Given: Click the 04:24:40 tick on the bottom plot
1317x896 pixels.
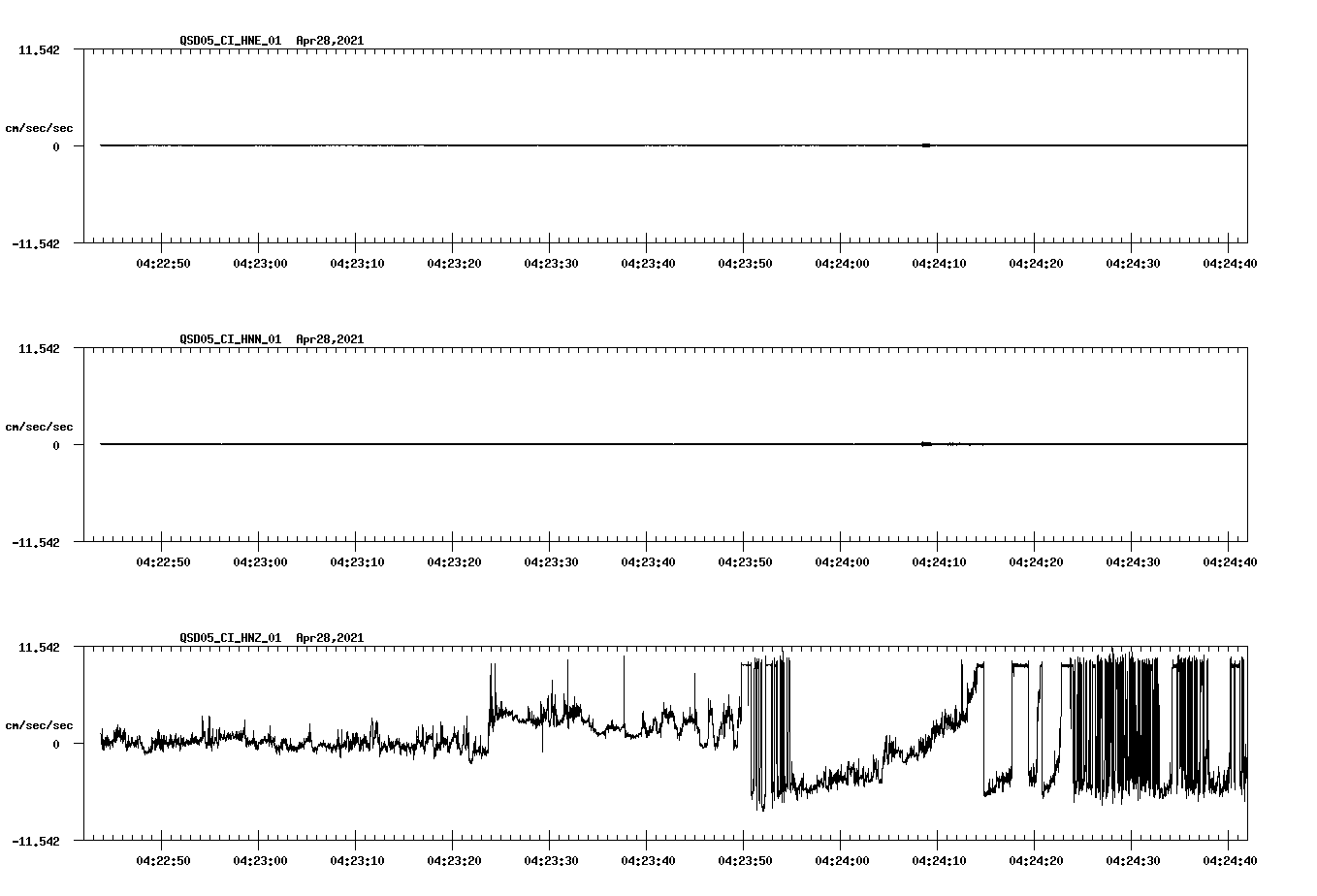Looking at the screenshot, I should [x=1232, y=858].
